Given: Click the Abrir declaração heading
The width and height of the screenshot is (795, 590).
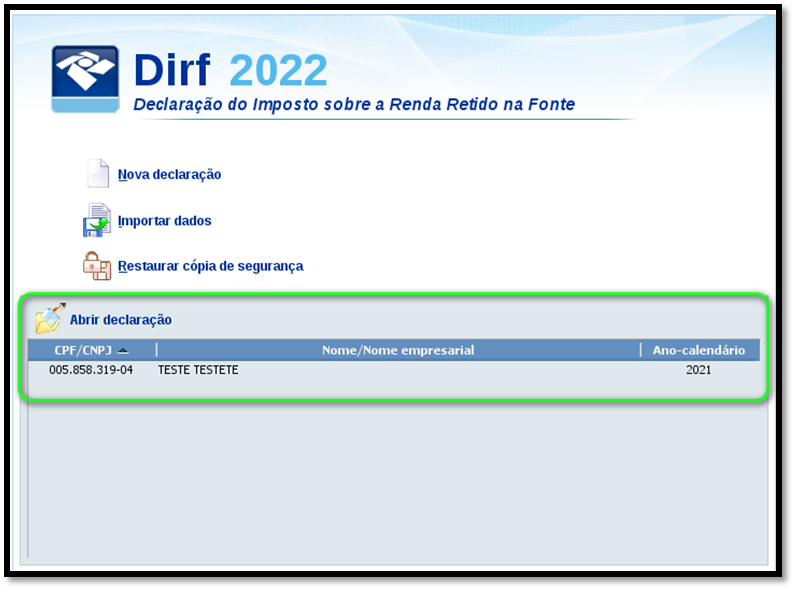Looking at the screenshot, I should coord(121,320).
